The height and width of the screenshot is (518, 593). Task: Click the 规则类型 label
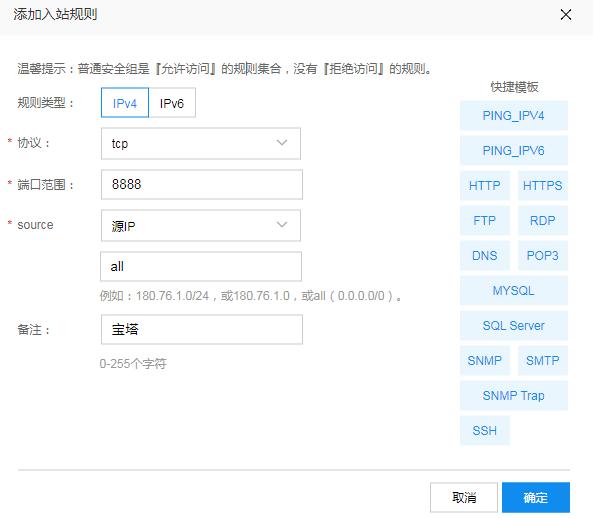click(45, 103)
